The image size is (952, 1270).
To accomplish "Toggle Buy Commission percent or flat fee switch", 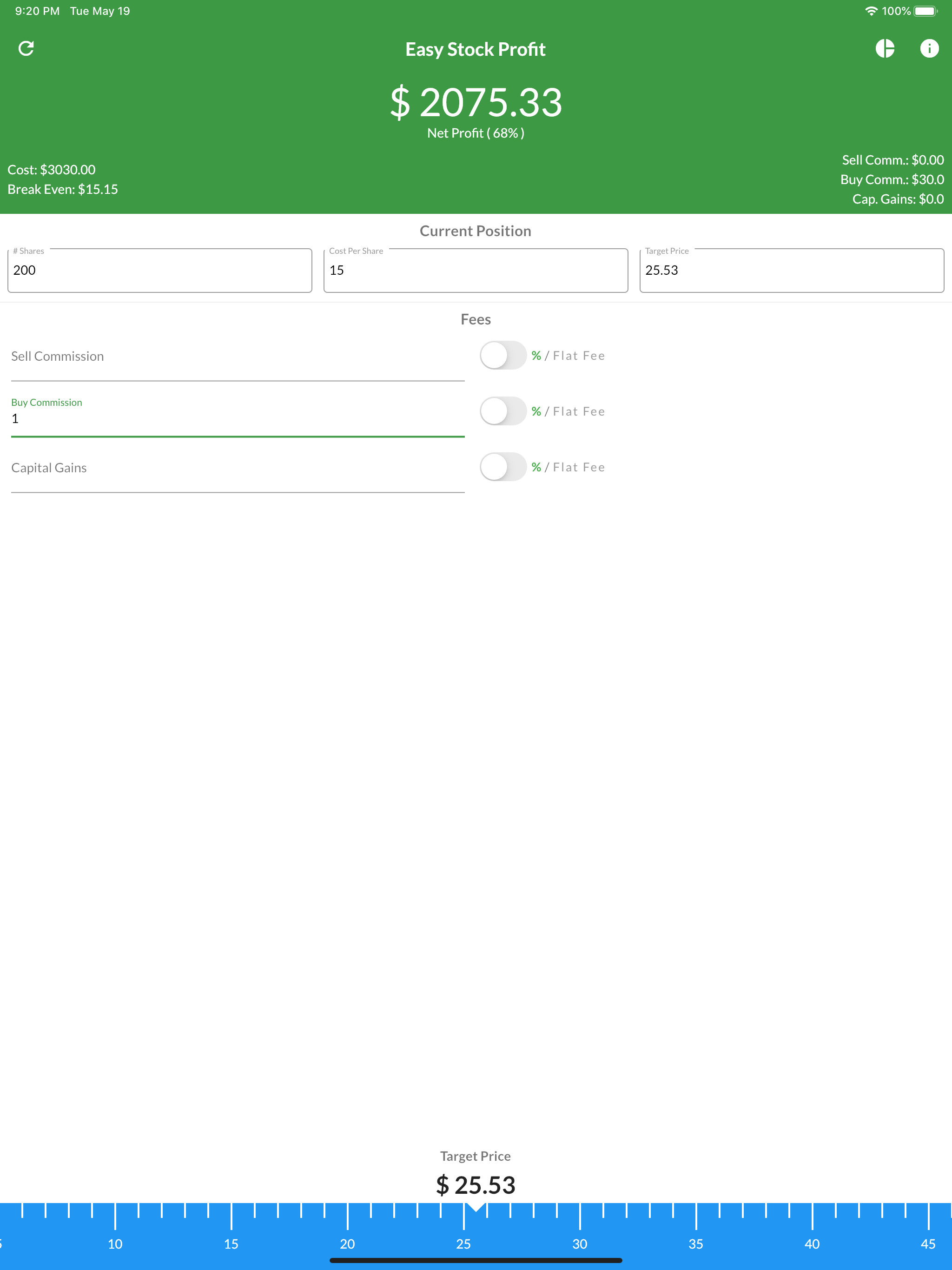I will pyautogui.click(x=503, y=411).
